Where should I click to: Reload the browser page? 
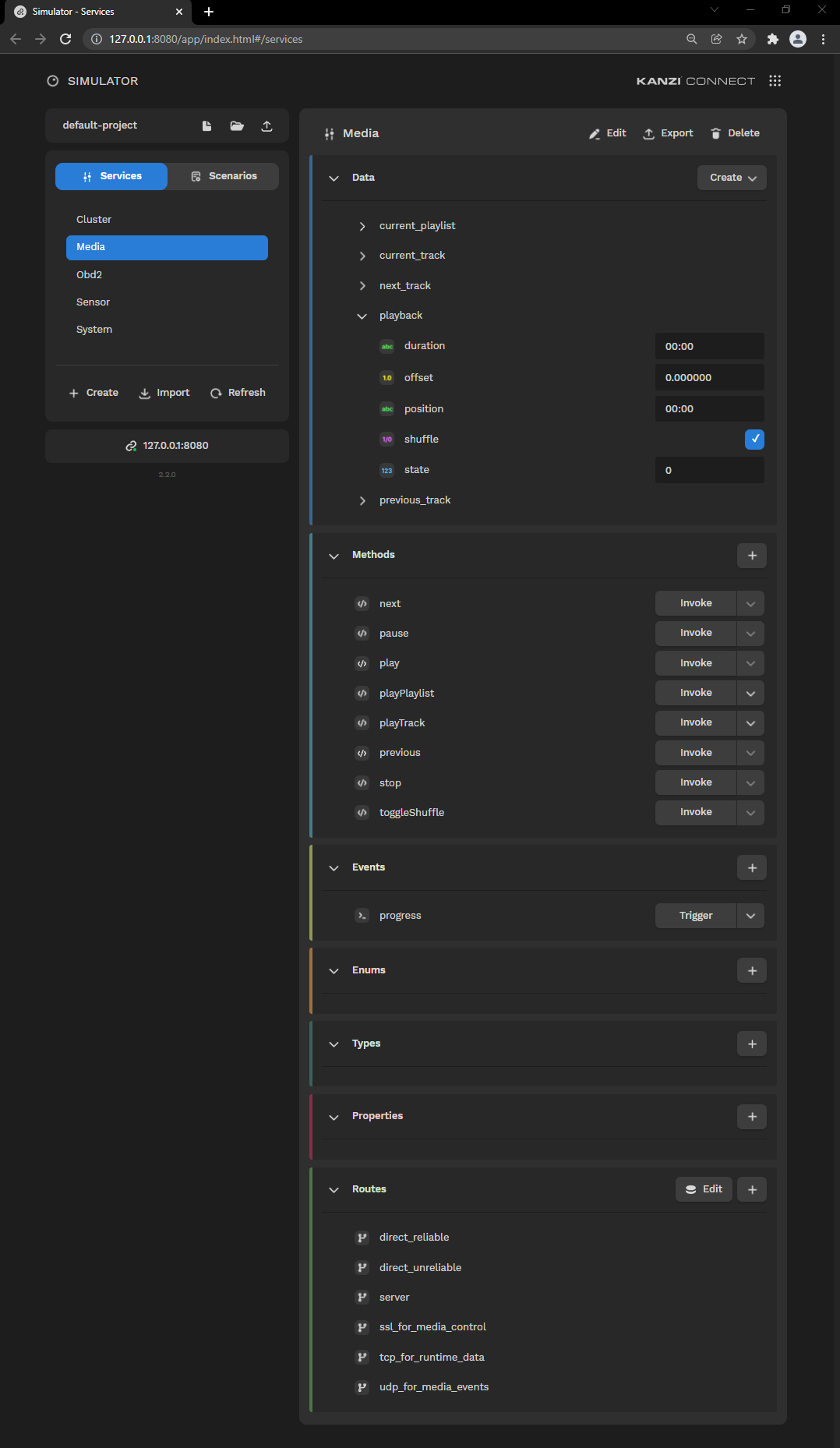[x=65, y=39]
